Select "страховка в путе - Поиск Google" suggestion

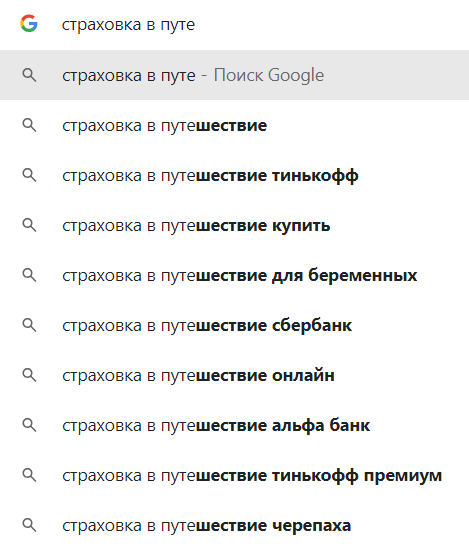click(x=234, y=75)
